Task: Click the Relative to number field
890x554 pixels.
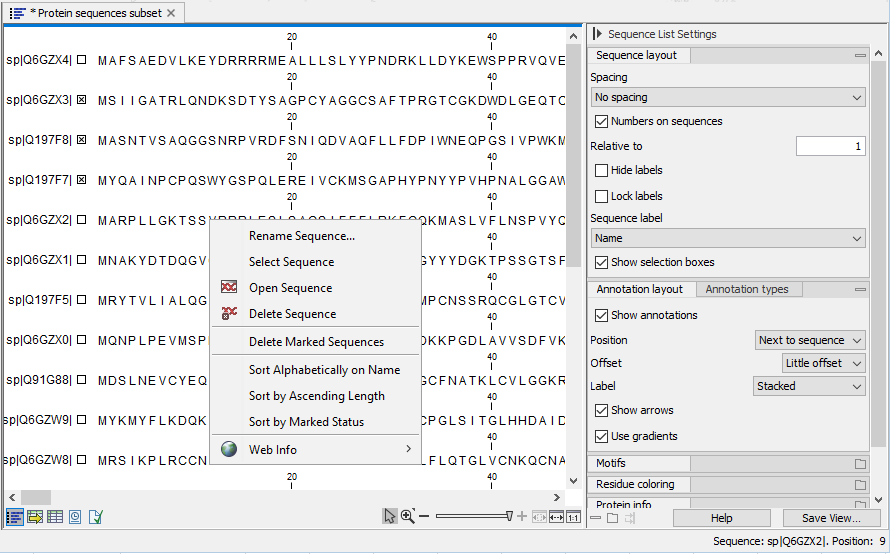Action: click(x=830, y=147)
